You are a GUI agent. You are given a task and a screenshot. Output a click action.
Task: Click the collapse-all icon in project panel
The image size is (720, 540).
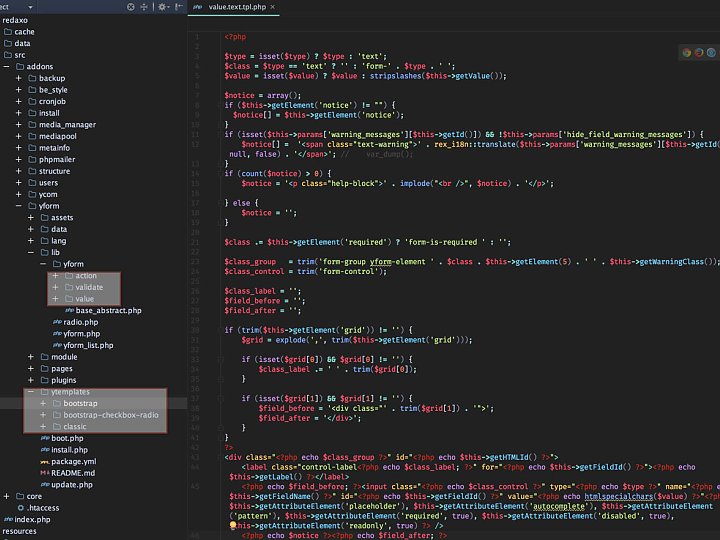coord(146,7)
